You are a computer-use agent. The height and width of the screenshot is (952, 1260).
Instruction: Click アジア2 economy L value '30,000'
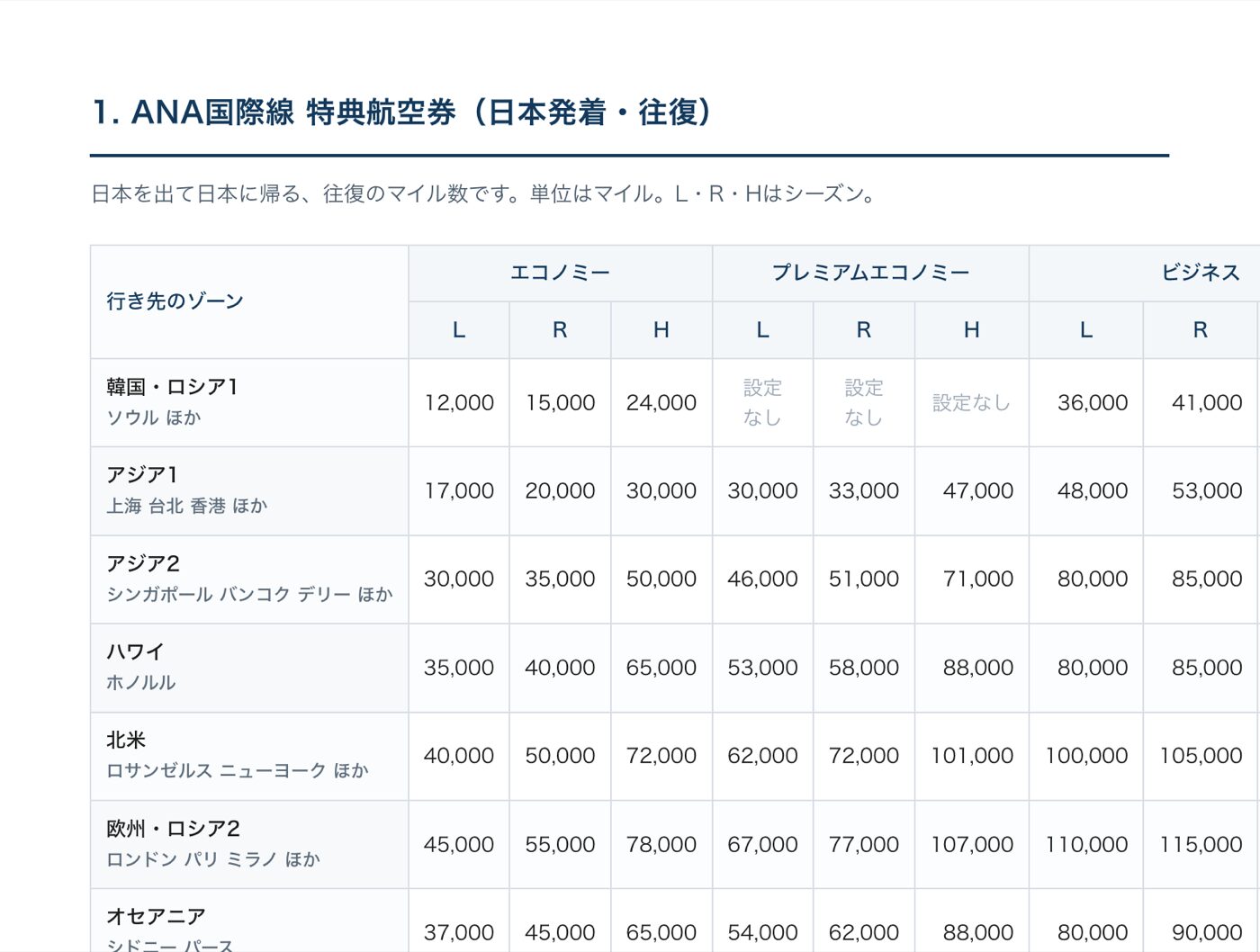(459, 579)
